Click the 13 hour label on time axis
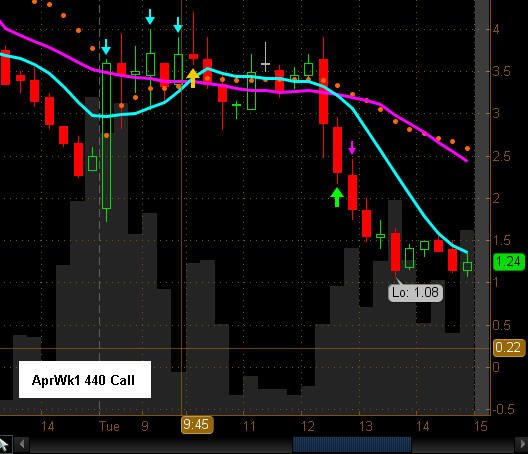The image size is (528, 454). click(x=366, y=426)
